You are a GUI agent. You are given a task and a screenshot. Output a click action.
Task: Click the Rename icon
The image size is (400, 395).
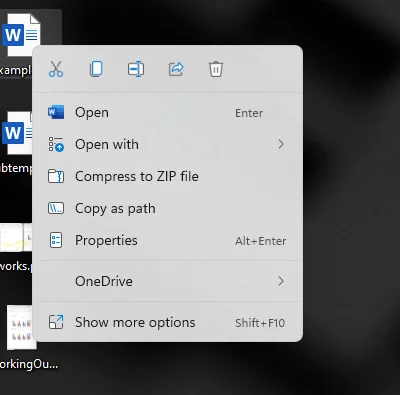pos(136,69)
